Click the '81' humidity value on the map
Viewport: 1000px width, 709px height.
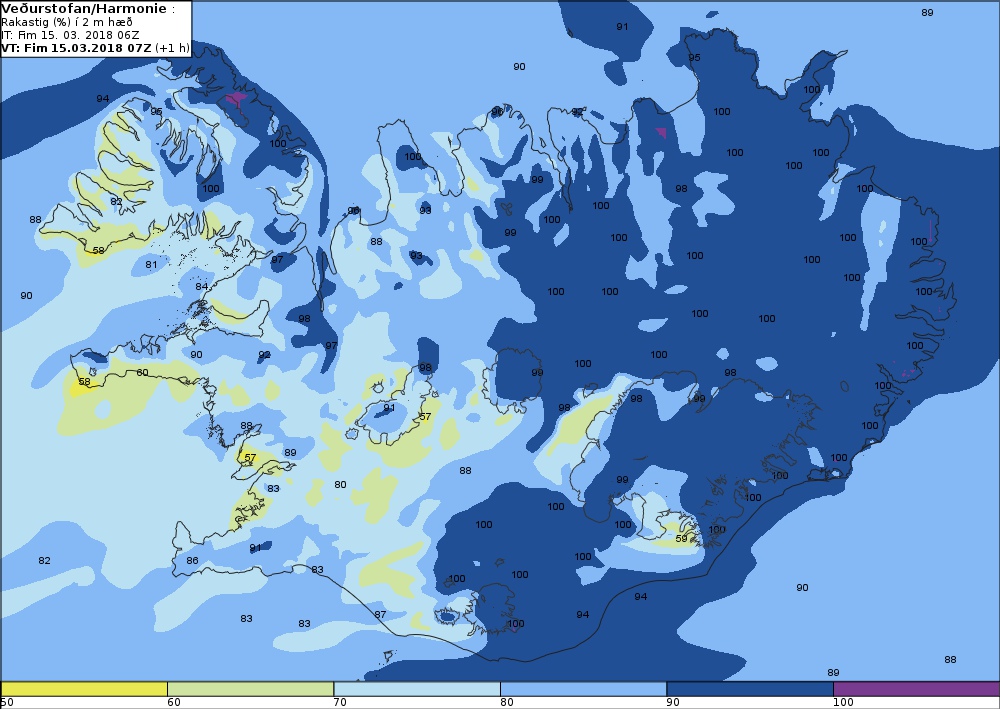tap(151, 265)
